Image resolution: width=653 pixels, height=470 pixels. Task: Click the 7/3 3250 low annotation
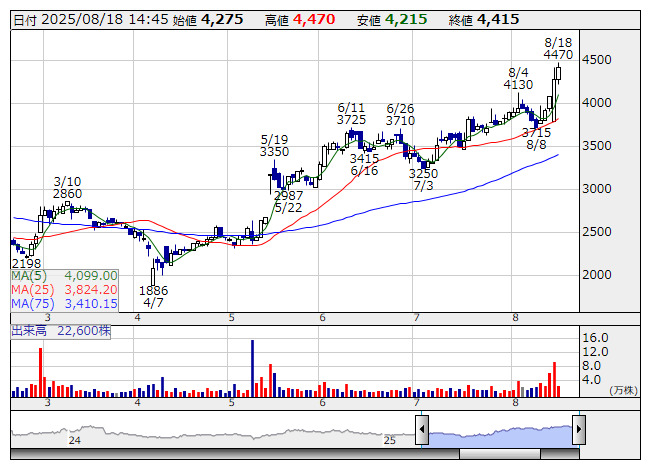(x=422, y=179)
